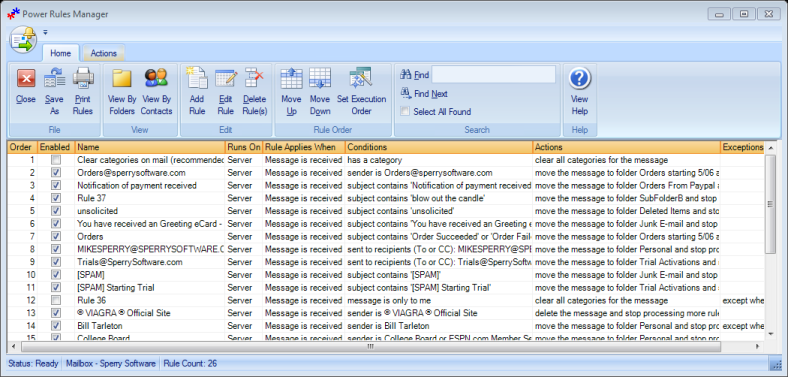Viewport: 788px width, 377px height.
Task: Click 'Status: Ready' in status bar
Action: [x=33, y=363]
